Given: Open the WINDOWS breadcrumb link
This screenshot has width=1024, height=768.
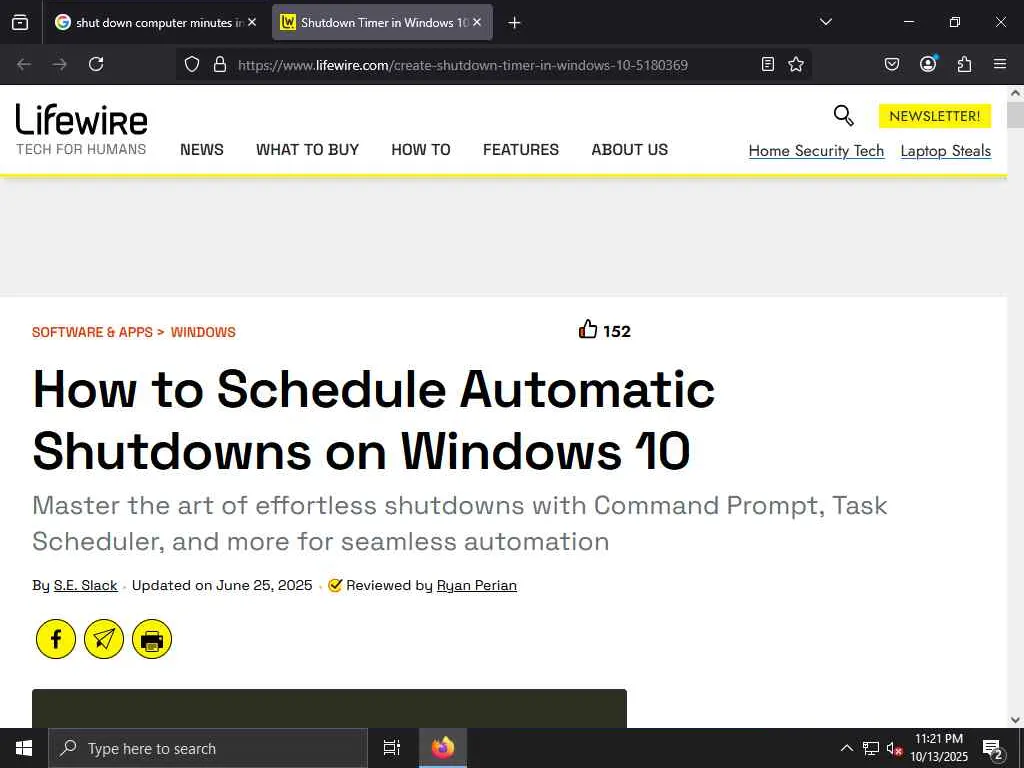Looking at the screenshot, I should 203,332.
